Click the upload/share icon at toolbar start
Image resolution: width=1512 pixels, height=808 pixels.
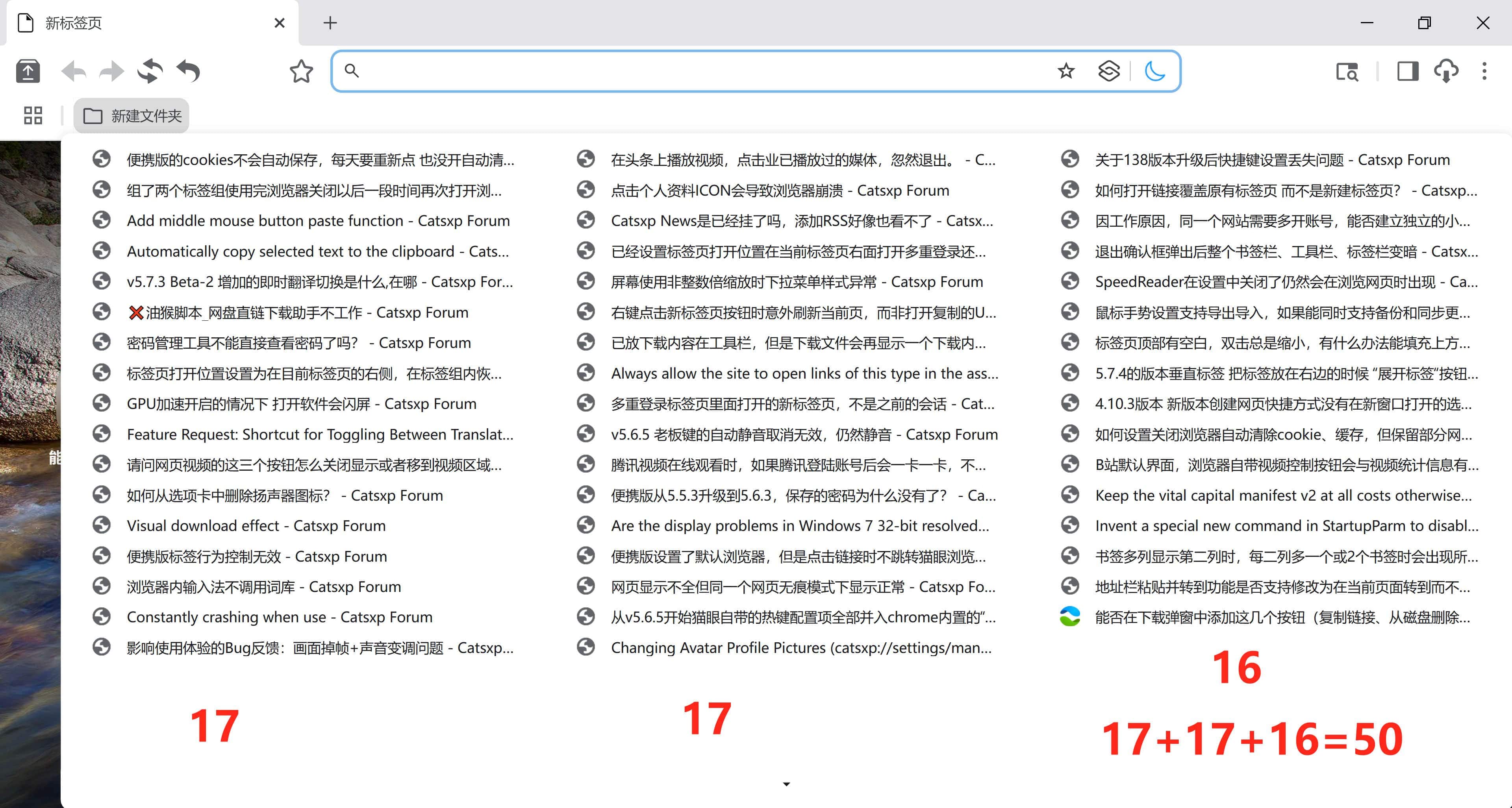(28, 71)
